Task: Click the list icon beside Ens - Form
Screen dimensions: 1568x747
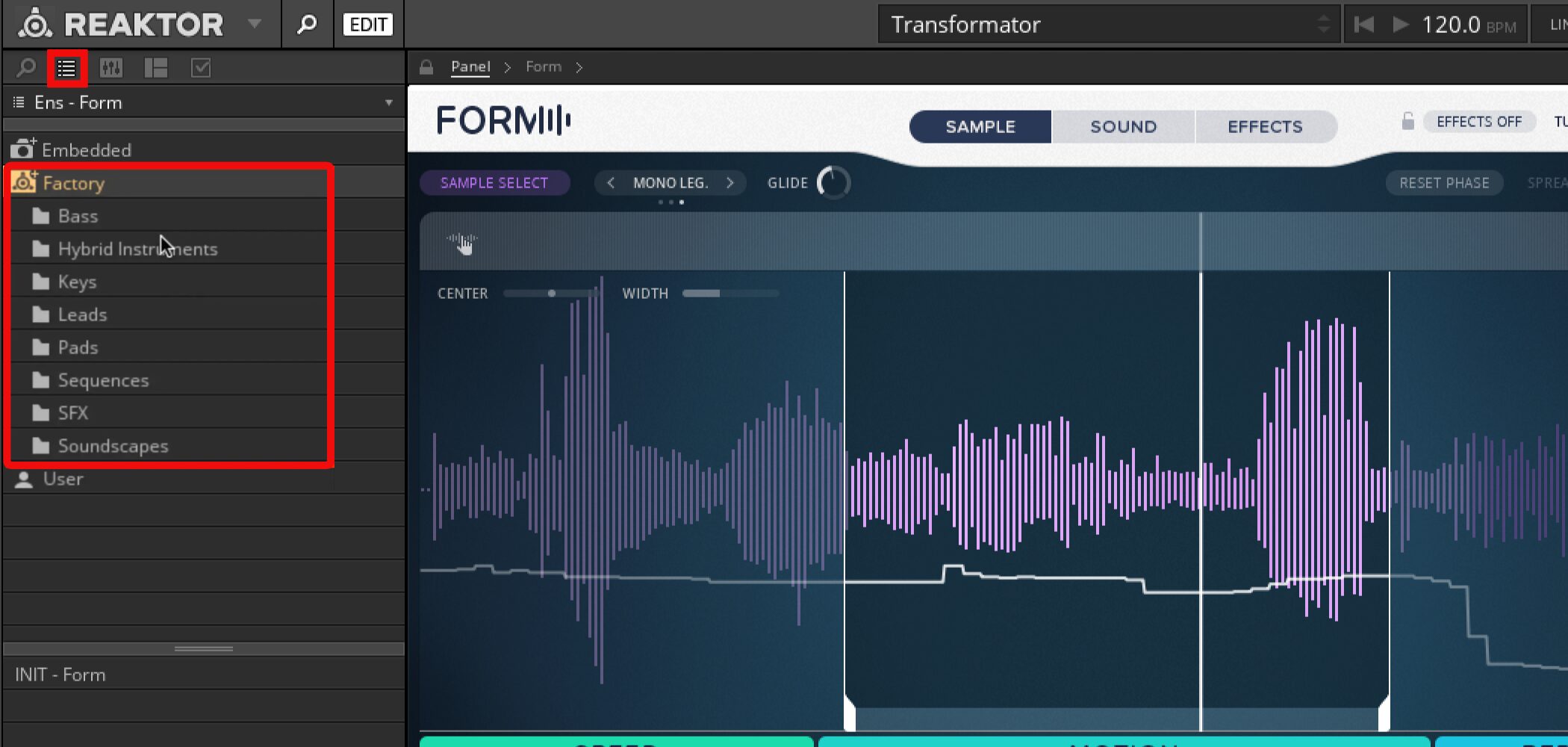Action: pyautogui.click(x=19, y=102)
